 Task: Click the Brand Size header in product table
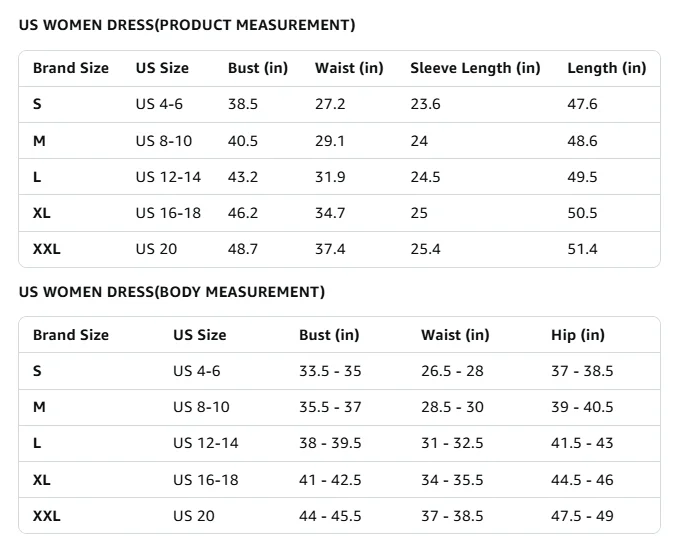coord(71,68)
